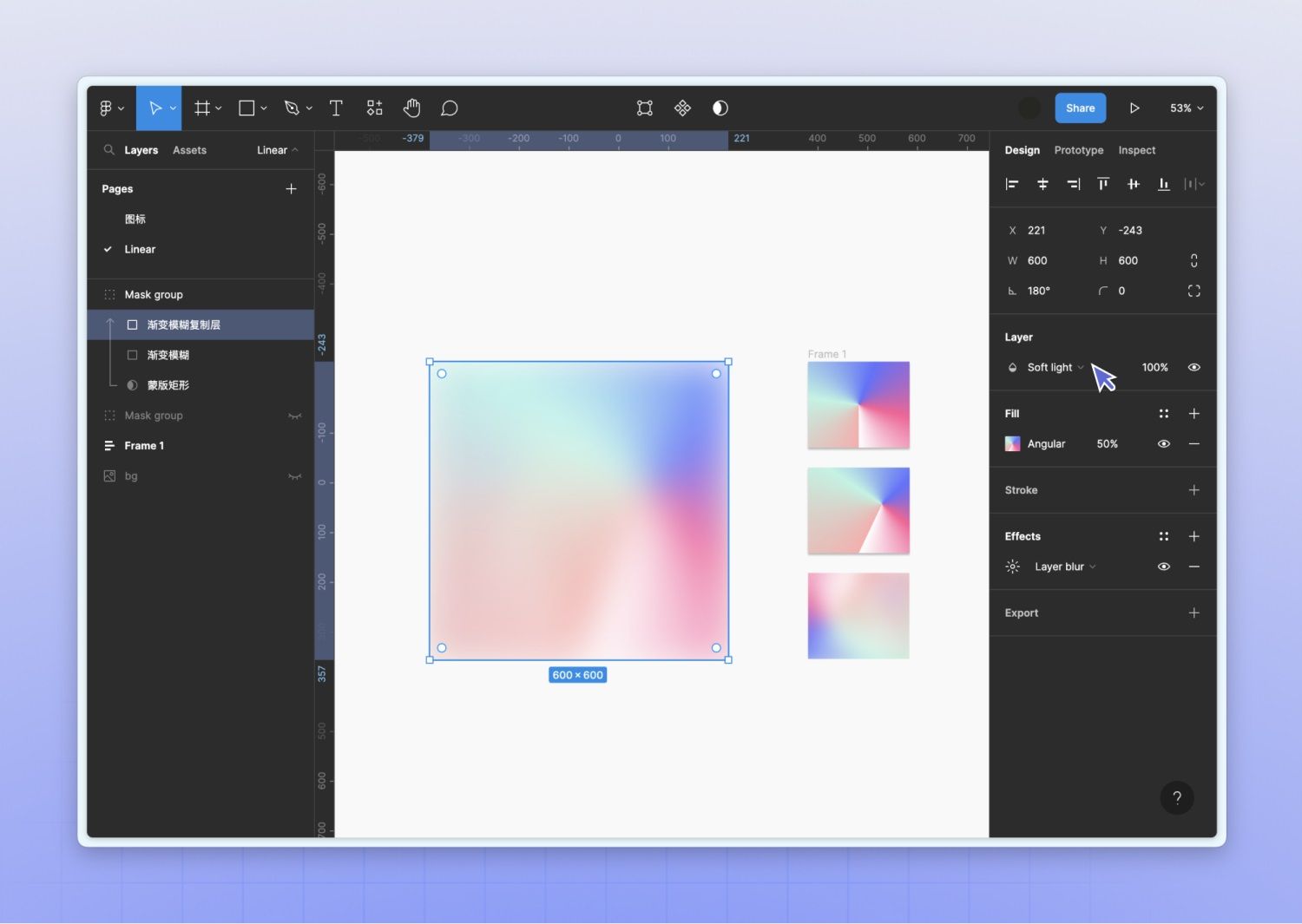Select the Hand tool

411,108
